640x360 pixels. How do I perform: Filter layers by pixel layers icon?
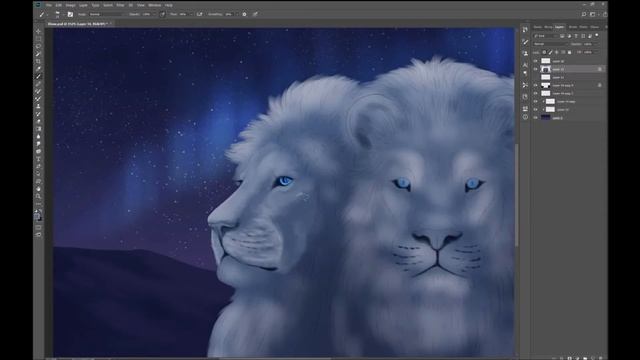(x=562, y=36)
